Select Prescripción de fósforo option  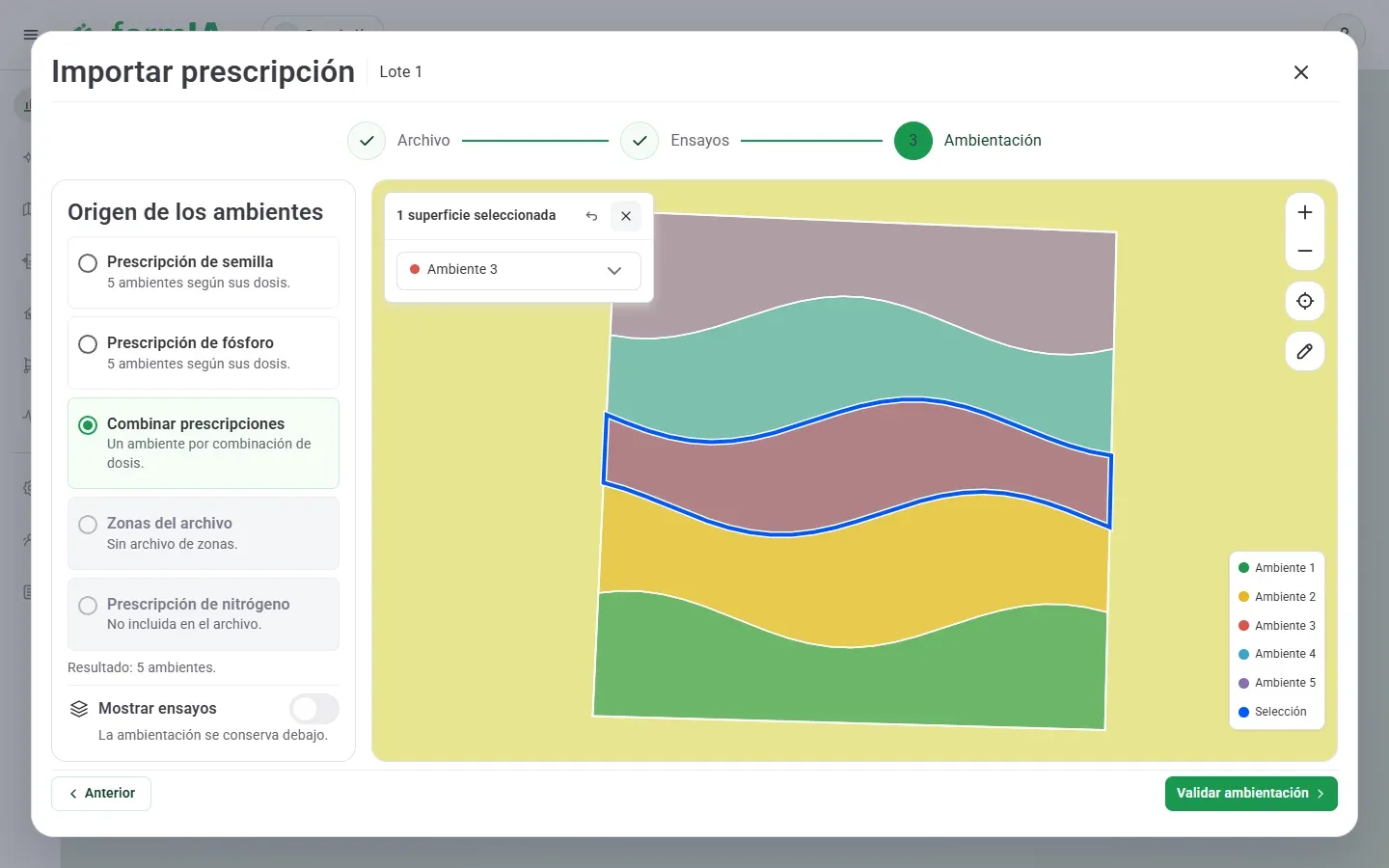204,353
